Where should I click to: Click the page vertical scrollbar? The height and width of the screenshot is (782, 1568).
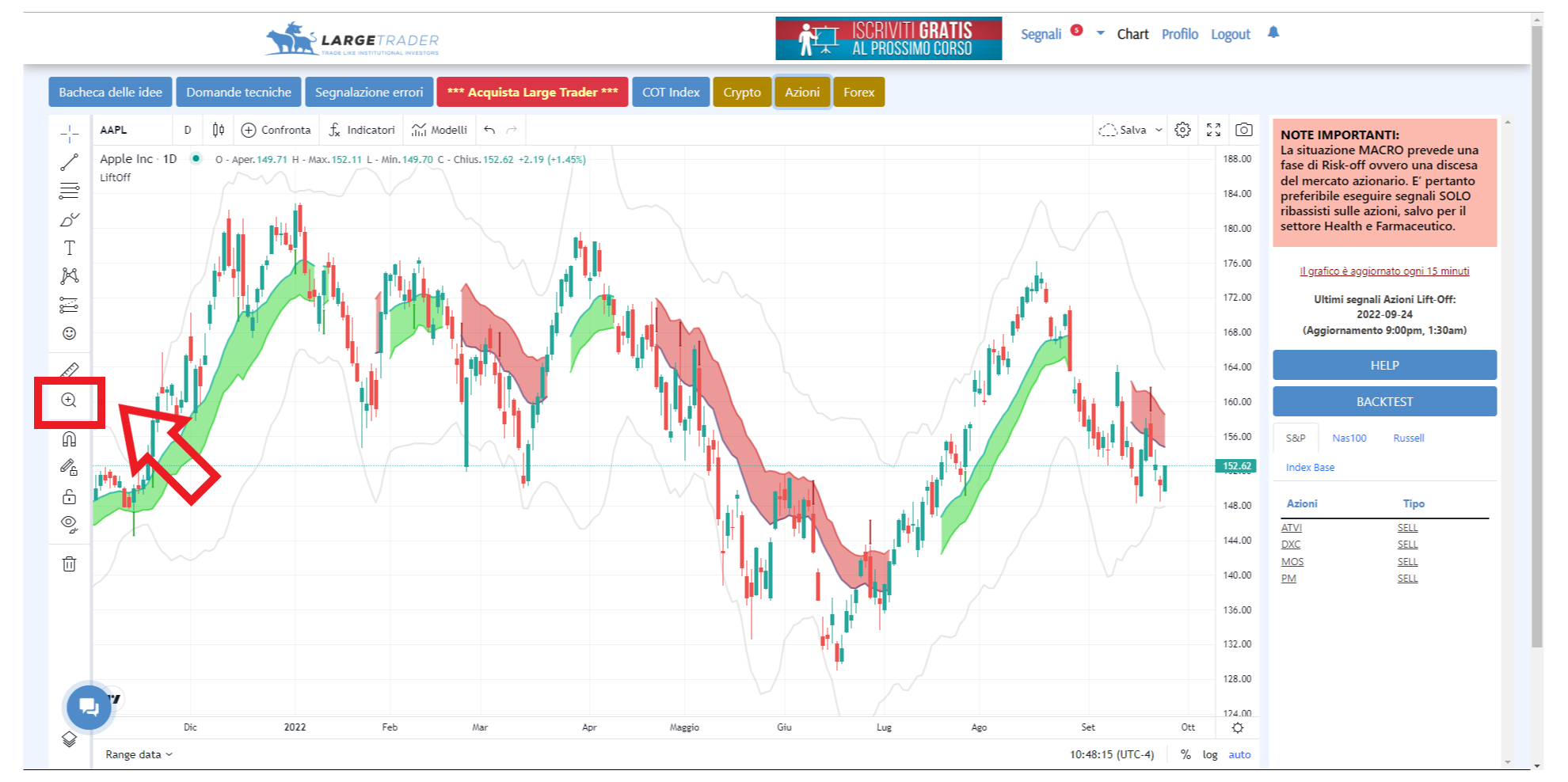1537,336
